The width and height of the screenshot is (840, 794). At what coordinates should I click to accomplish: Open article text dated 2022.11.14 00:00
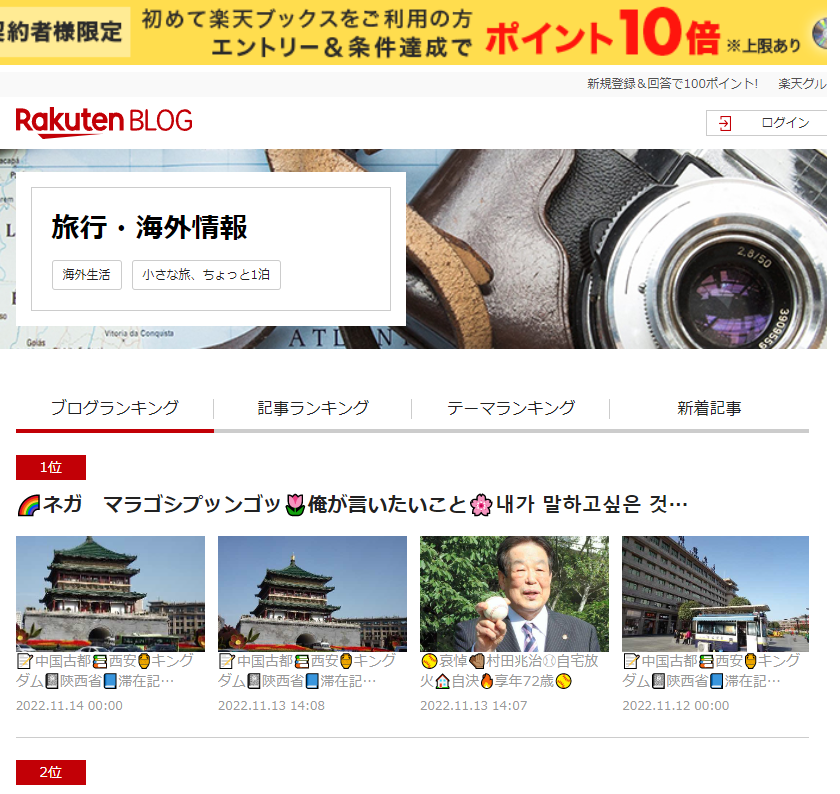(x=105, y=671)
